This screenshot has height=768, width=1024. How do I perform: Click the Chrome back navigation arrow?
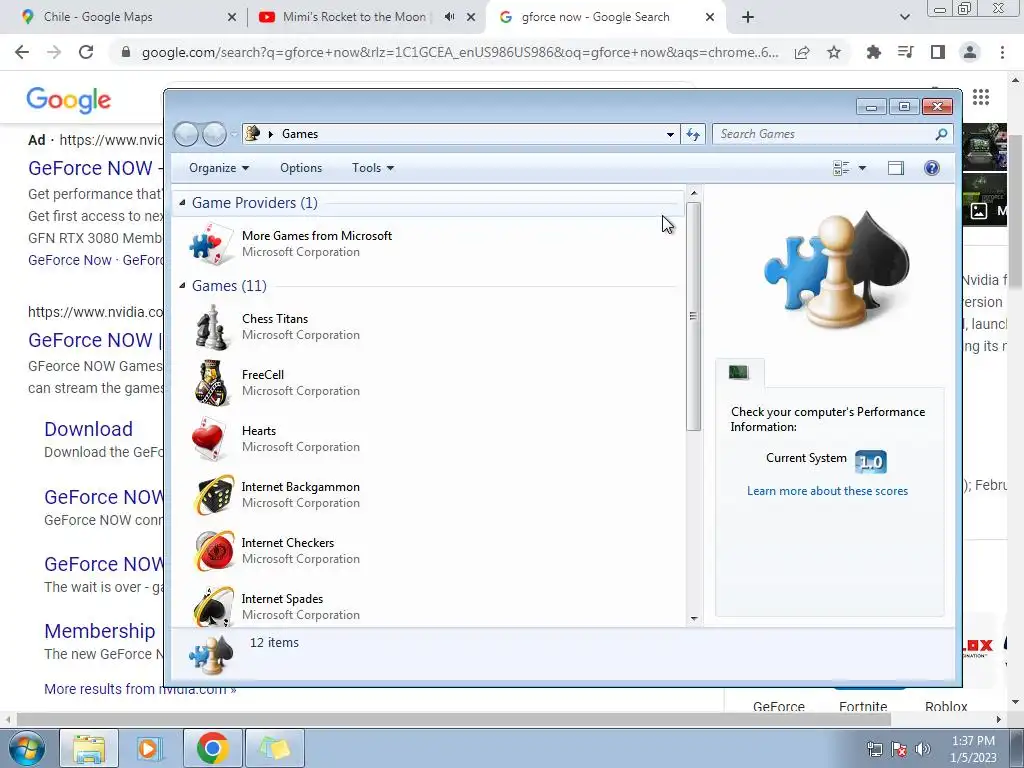pyautogui.click(x=22, y=52)
